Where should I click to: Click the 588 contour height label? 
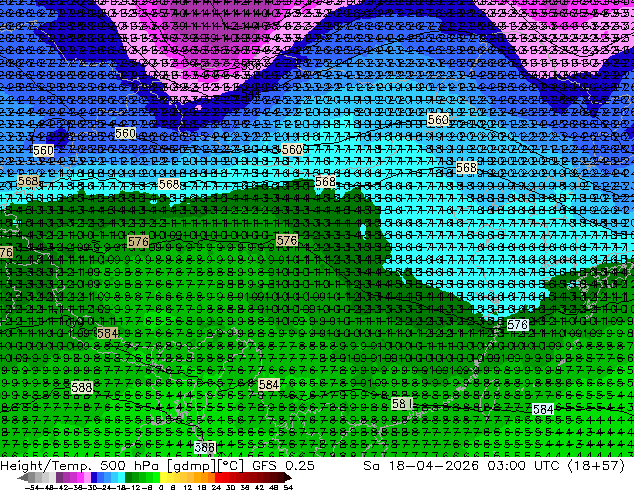click(x=82, y=387)
